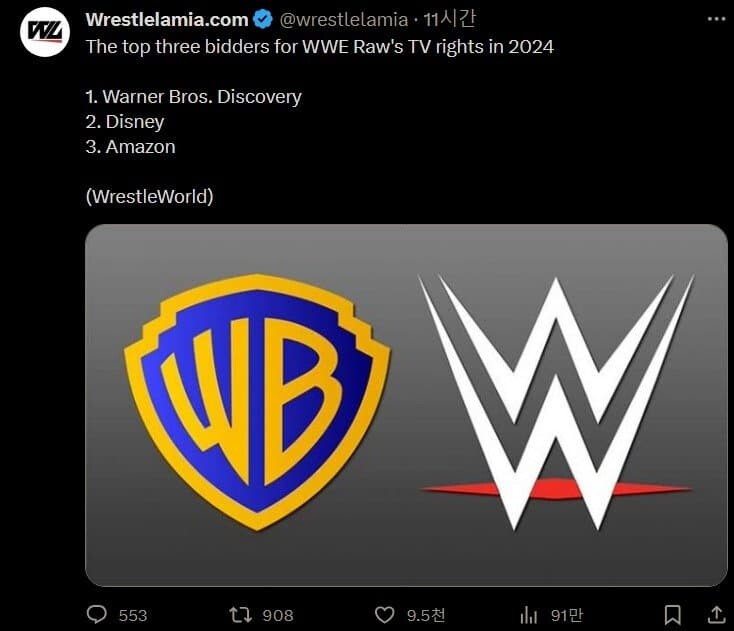Screen dimensions: 734x631
Task: Open the @wrestlelamia handle link
Action: [x=344, y=20]
